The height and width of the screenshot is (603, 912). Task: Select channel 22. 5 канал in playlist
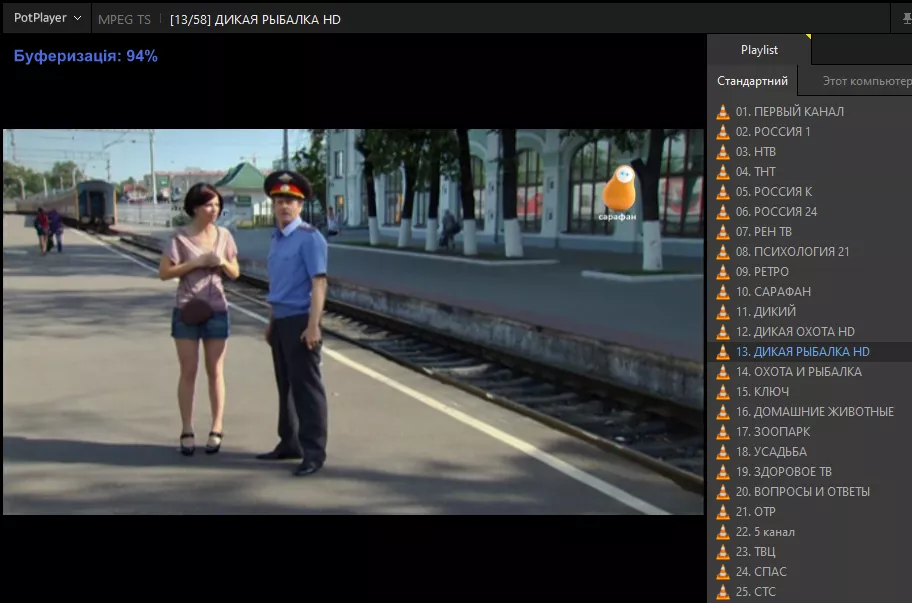pyautogui.click(x=810, y=532)
